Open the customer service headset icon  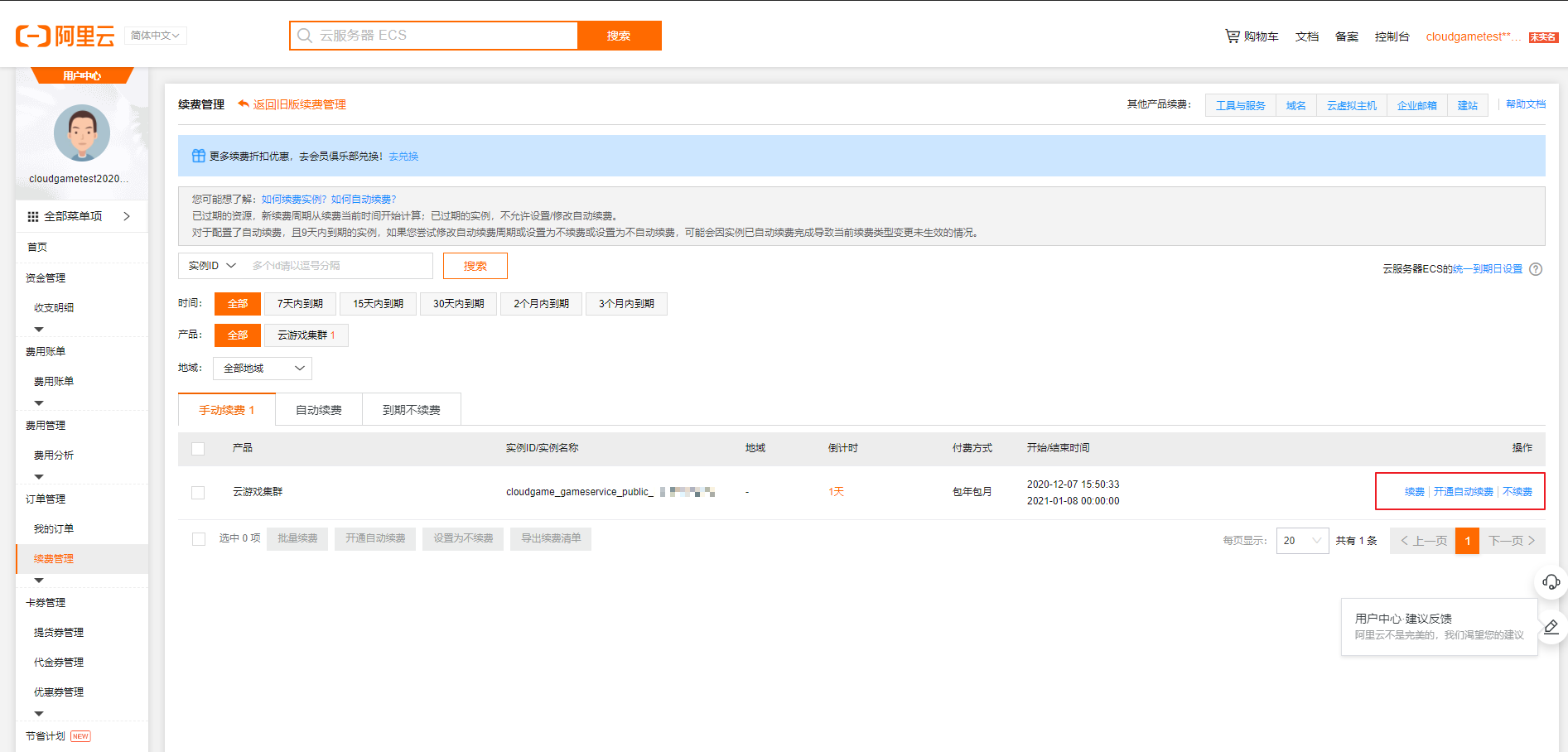point(1551,582)
